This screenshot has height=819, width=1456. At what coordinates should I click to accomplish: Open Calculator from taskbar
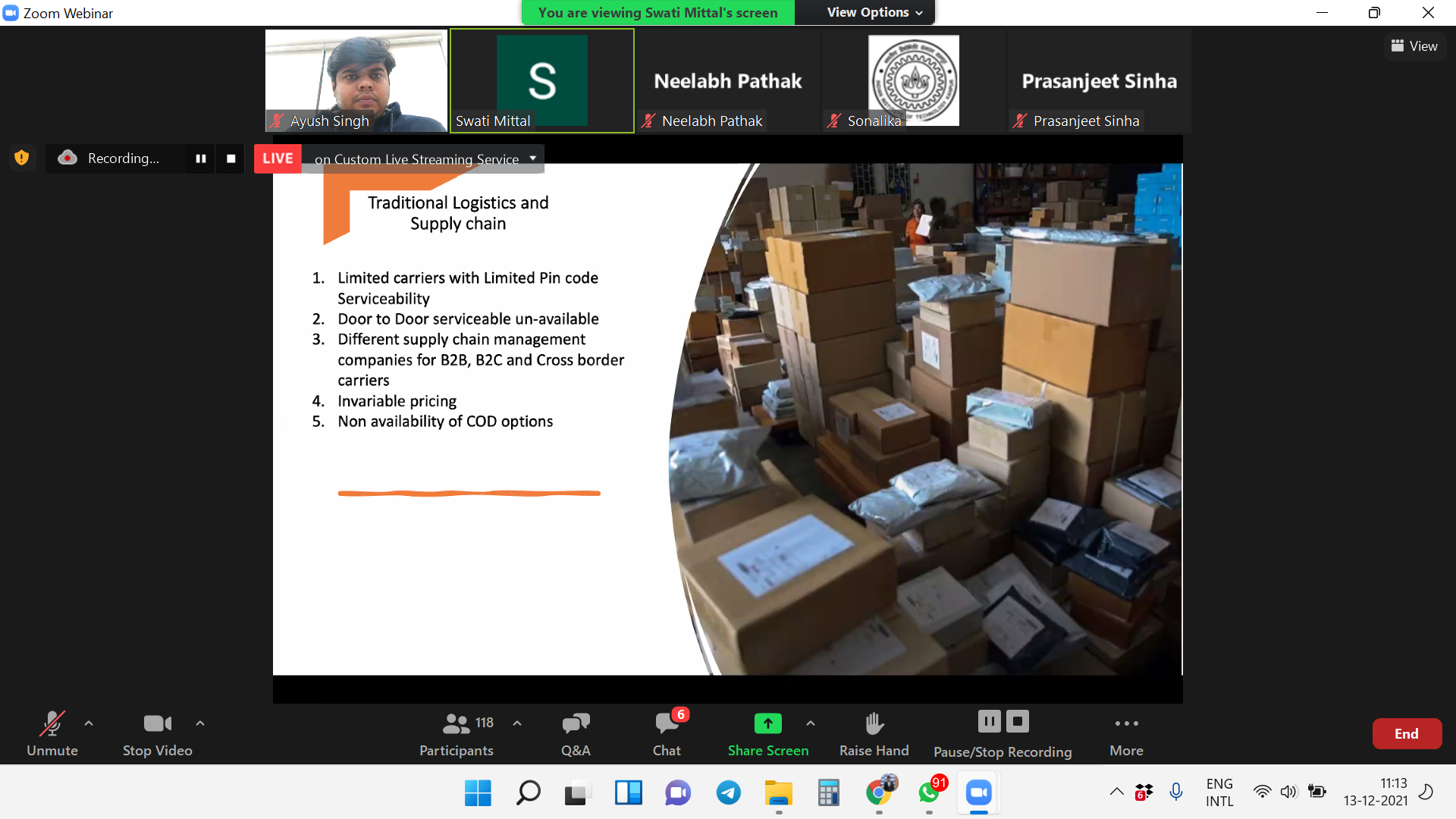click(x=828, y=793)
